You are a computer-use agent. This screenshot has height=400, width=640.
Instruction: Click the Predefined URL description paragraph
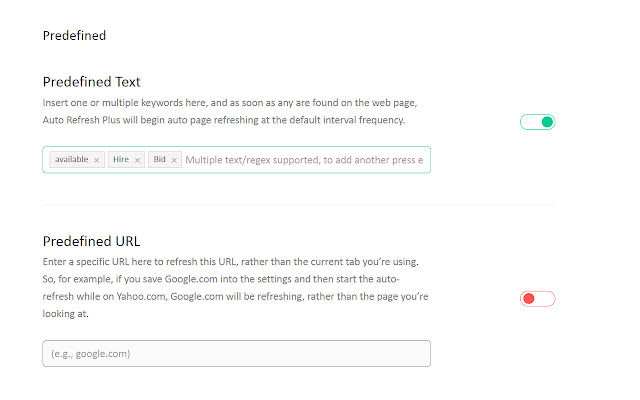coord(222,287)
